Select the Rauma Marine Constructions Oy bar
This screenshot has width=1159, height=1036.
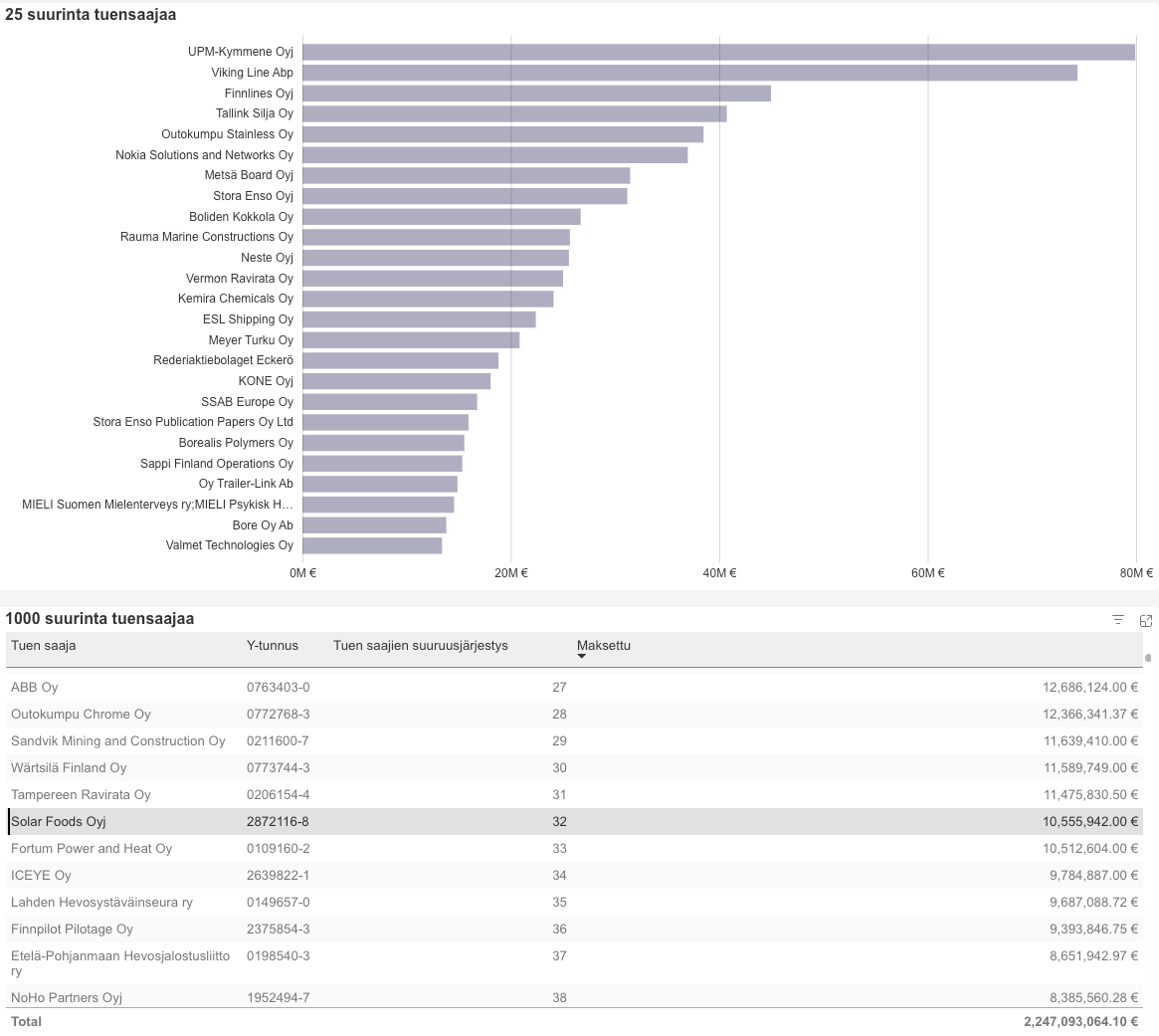tap(436, 238)
